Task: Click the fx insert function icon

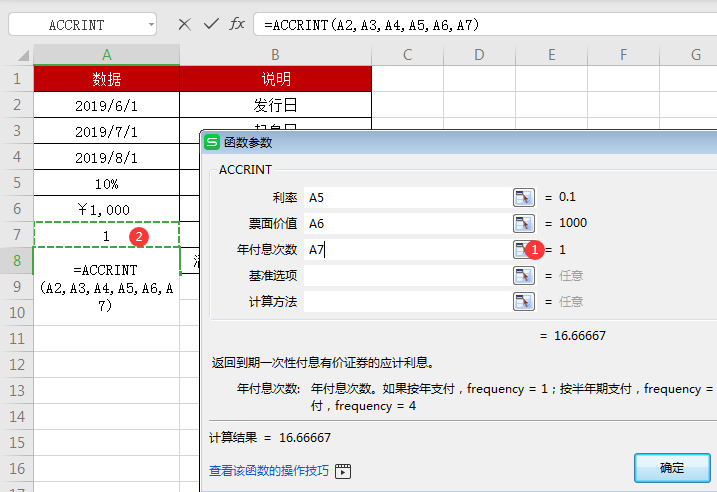Action: click(237, 24)
